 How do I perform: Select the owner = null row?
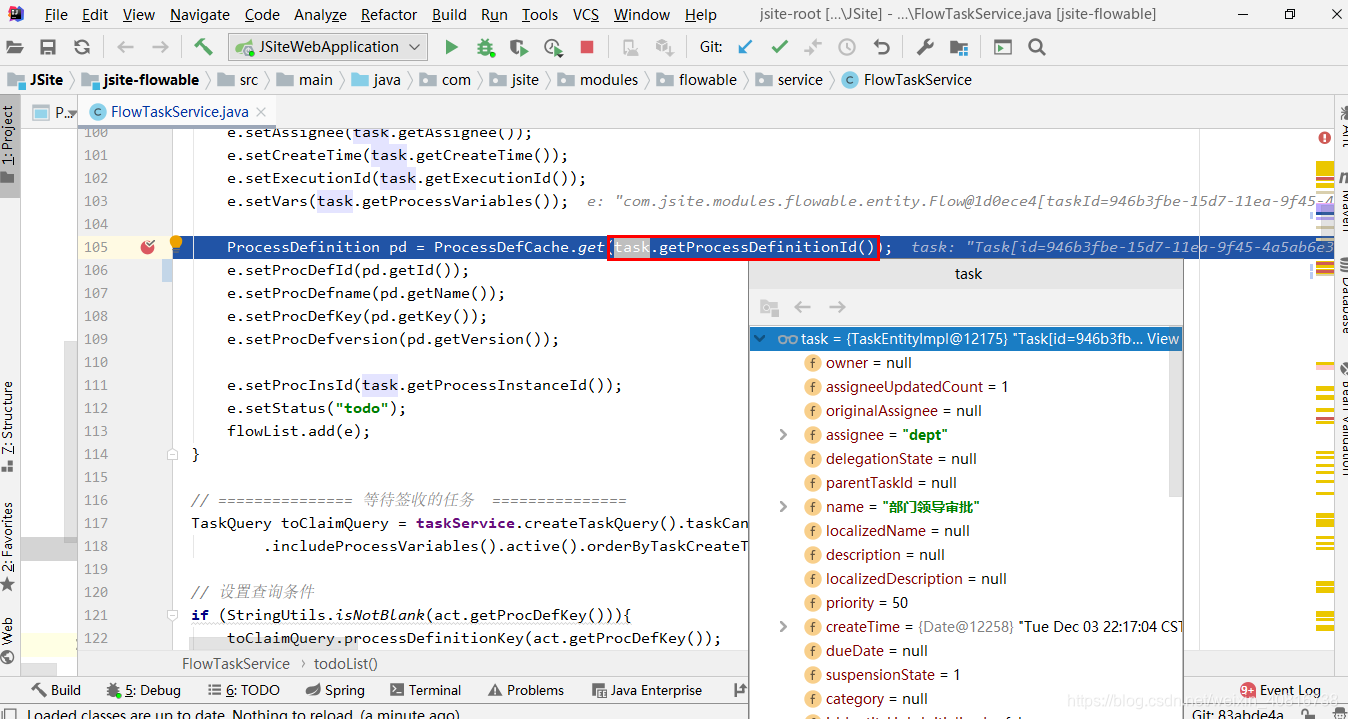[x=964, y=363]
